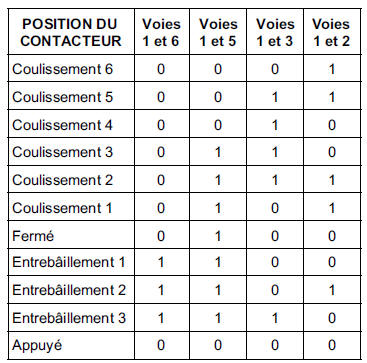Click the POSITION DU CONTACTEUR header cell
367x363 pixels.
pyautogui.click(x=71, y=32)
